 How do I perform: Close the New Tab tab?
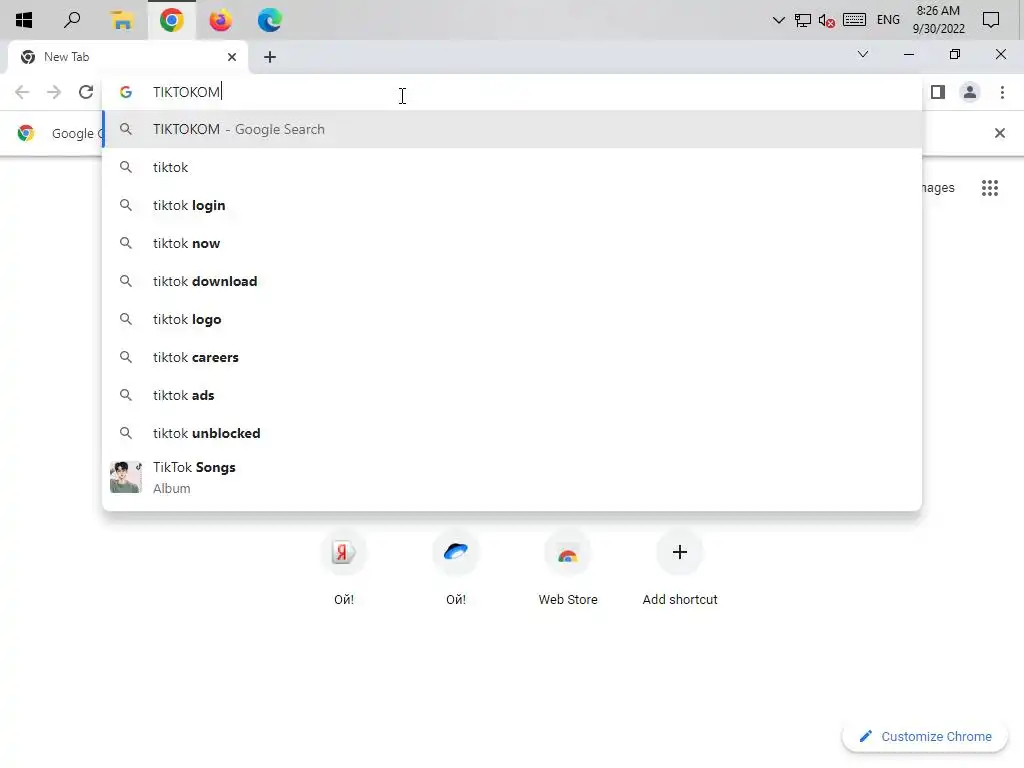coord(232,57)
